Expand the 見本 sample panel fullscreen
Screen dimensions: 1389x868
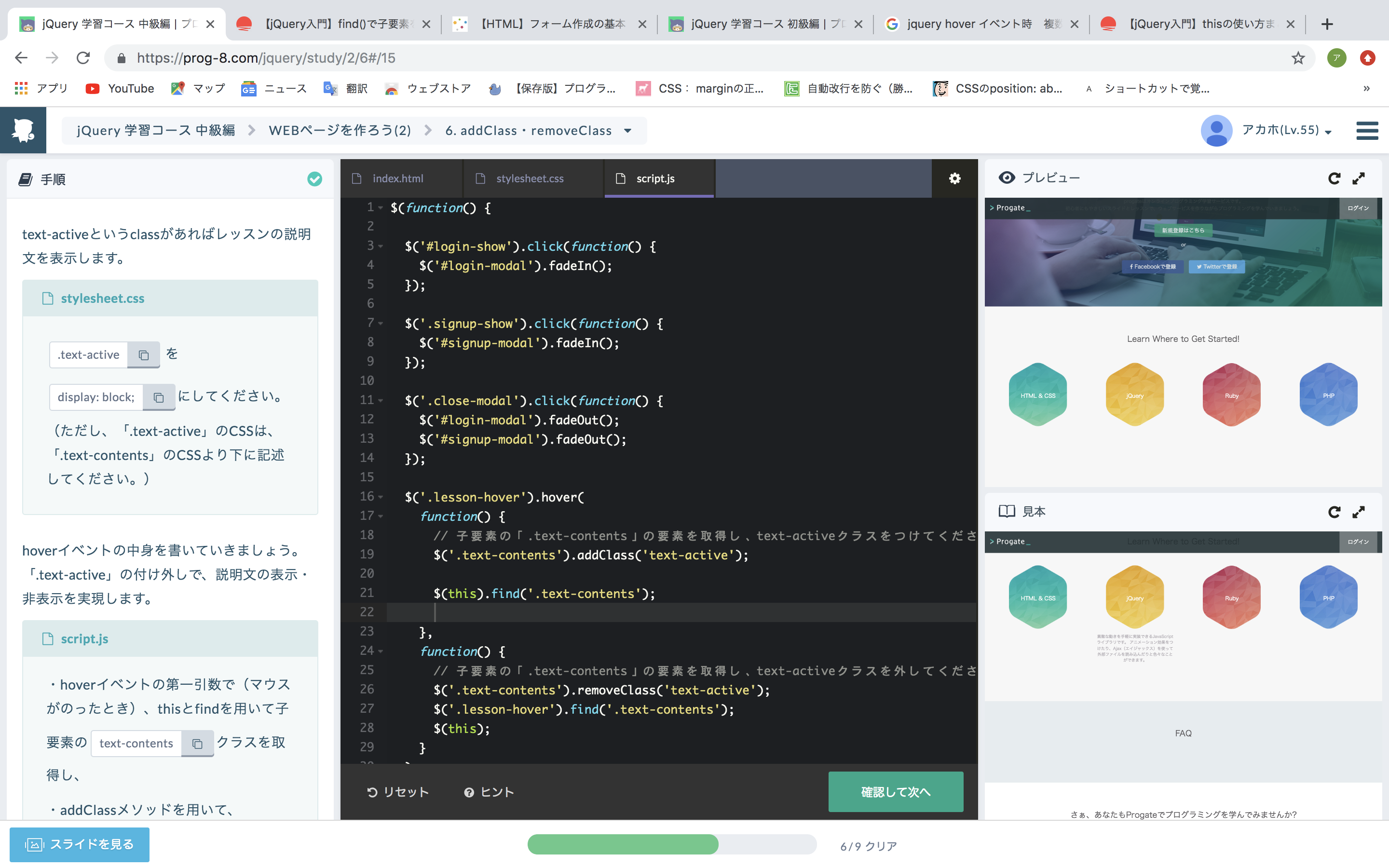coord(1359,512)
